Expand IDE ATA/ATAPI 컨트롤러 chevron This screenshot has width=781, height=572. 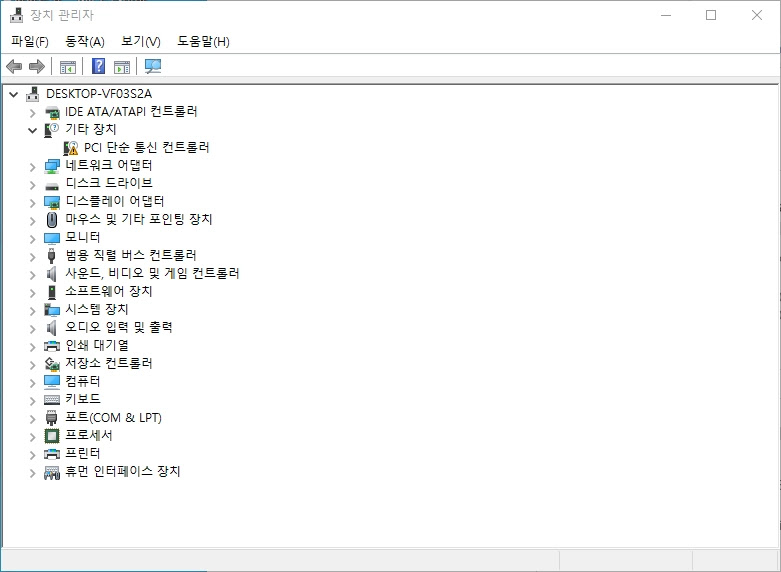pos(33,113)
